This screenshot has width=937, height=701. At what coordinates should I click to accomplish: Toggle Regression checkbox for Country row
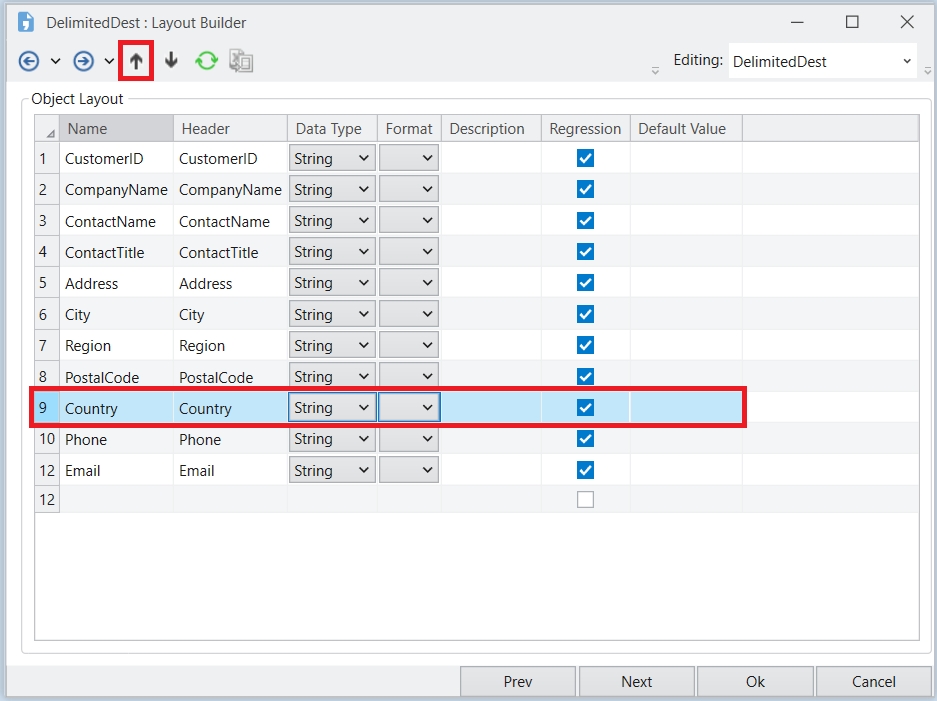(x=585, y=407)
